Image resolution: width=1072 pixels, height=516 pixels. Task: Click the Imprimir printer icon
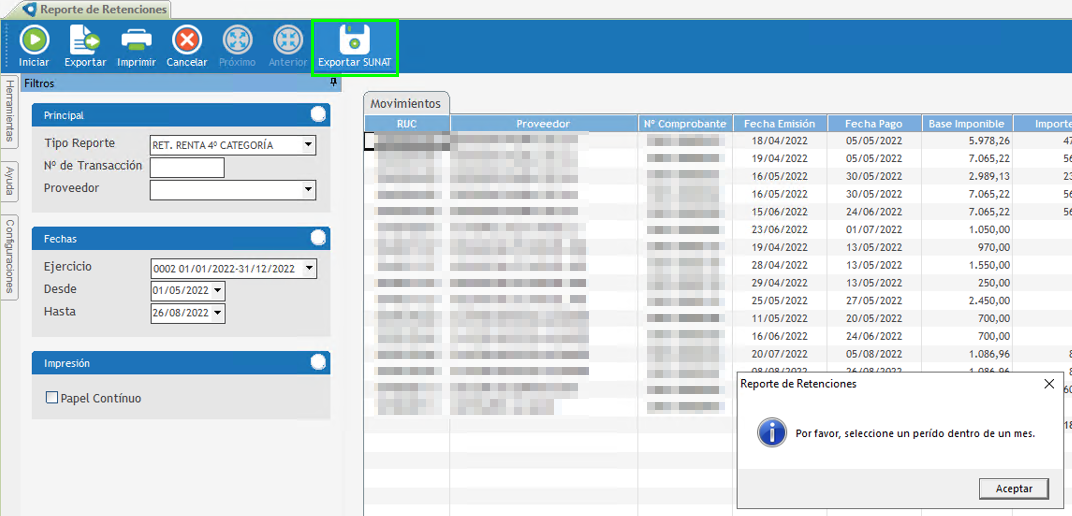point(137,40)
